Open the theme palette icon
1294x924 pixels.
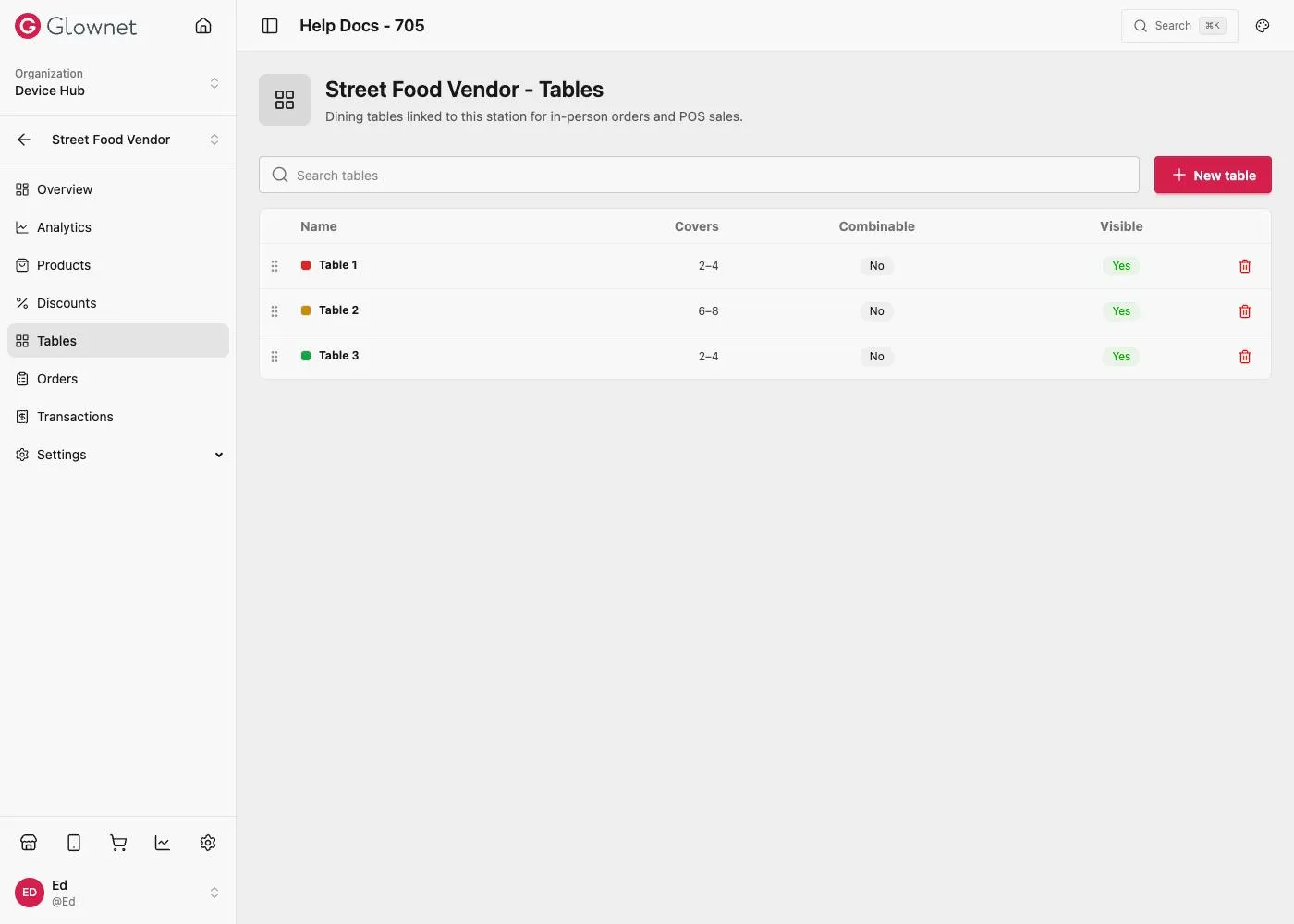1263,26
